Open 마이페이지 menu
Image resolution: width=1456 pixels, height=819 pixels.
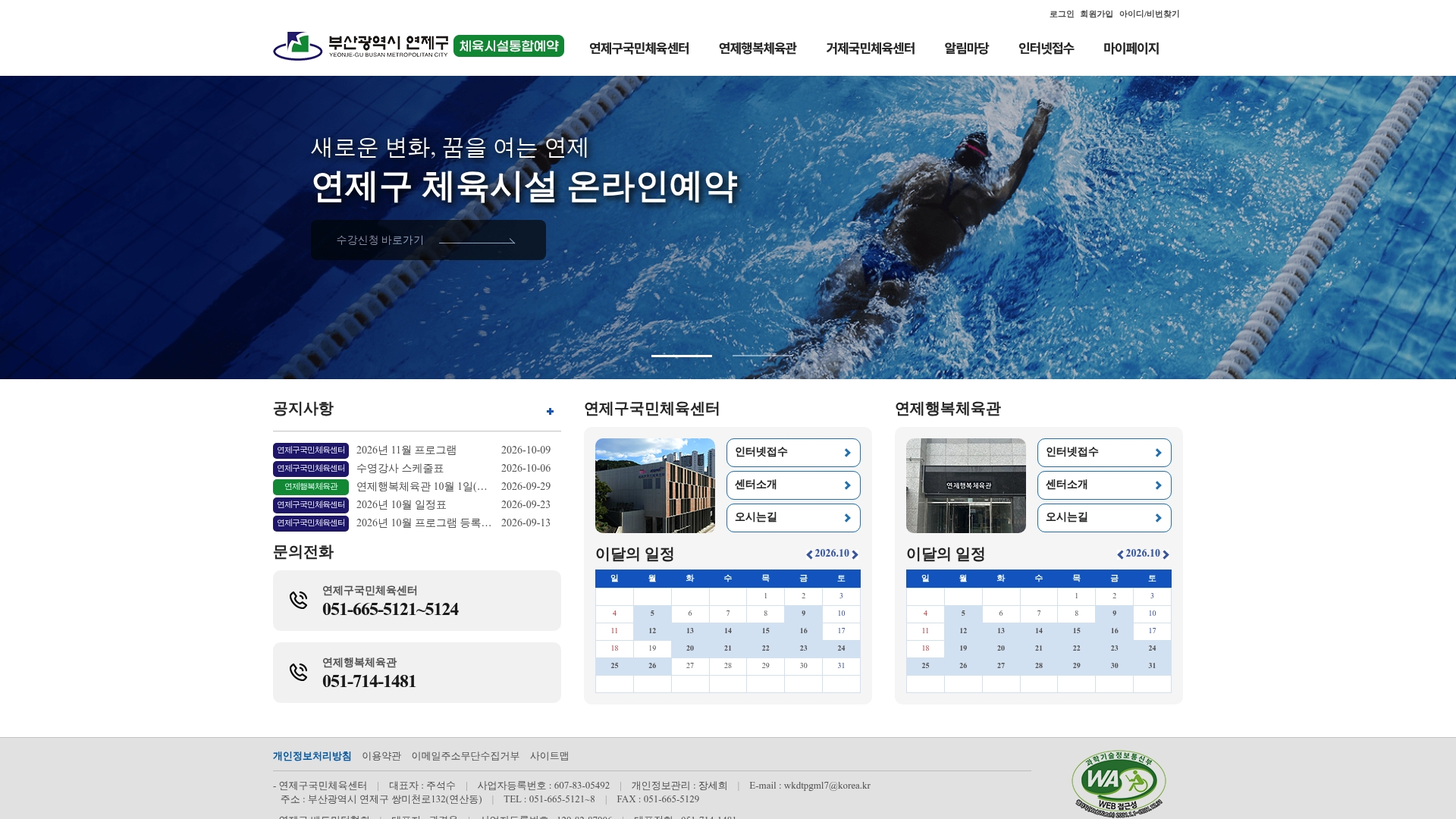1131,49
